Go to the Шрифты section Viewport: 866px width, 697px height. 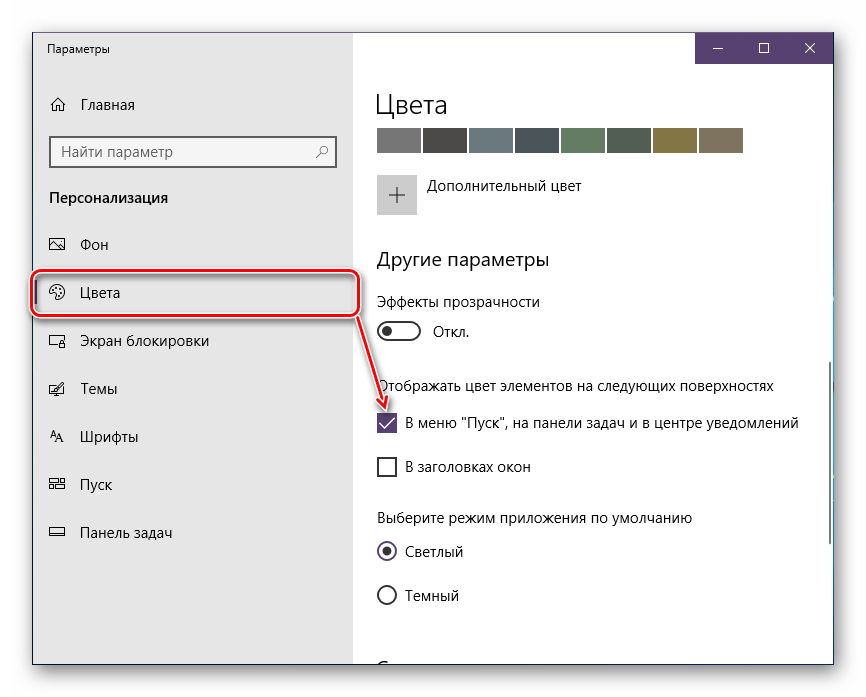109,437
